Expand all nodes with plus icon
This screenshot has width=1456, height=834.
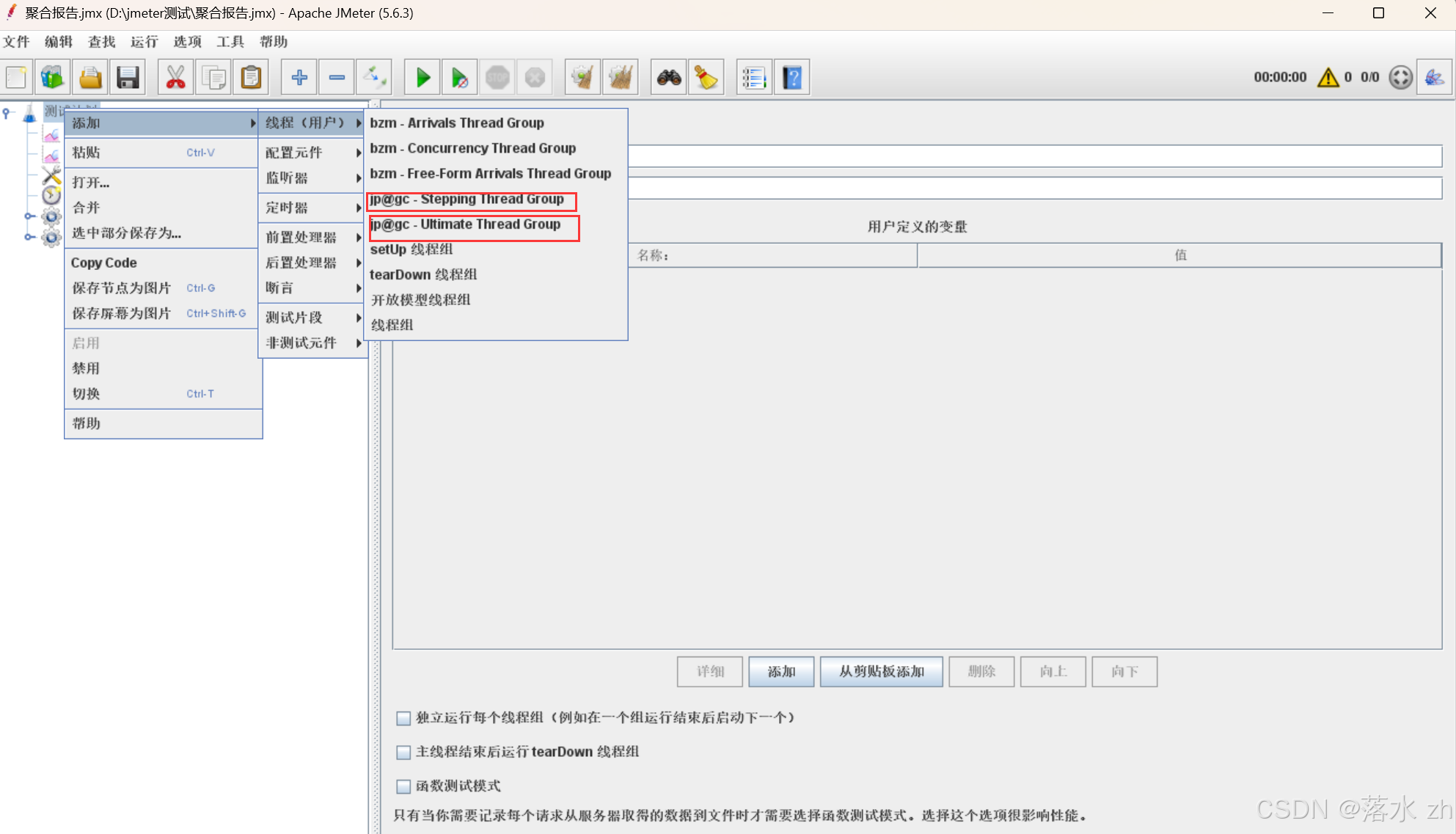click(299, 77)
